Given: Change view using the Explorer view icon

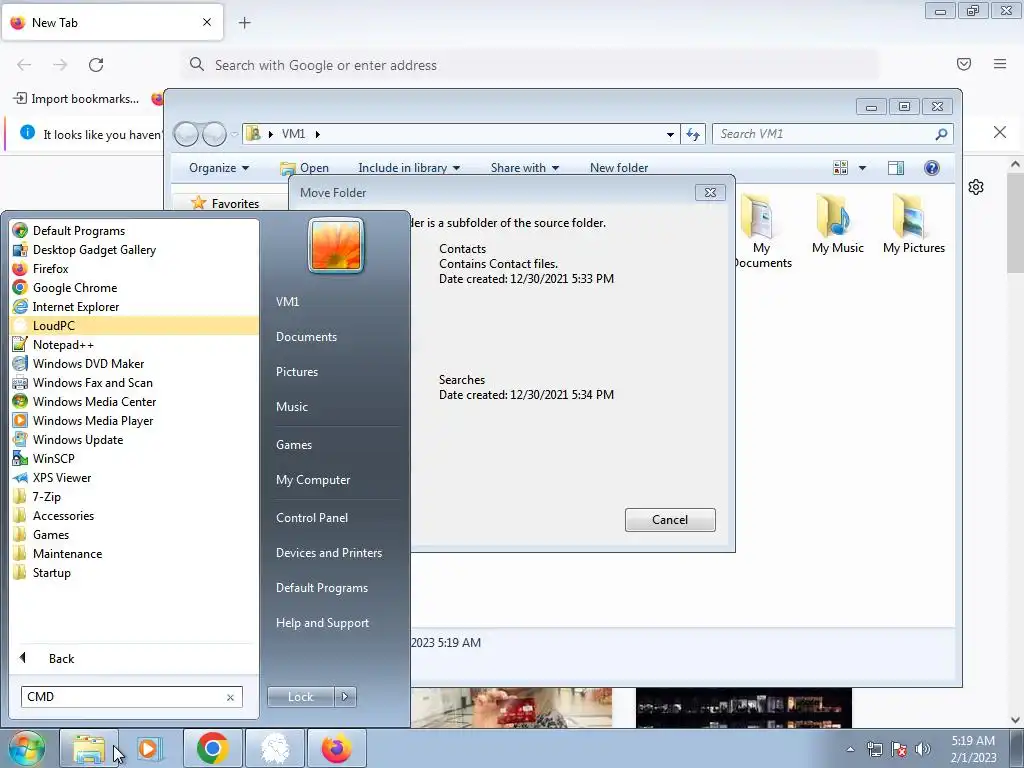Looking at the screenshot, I should [840, 168].
